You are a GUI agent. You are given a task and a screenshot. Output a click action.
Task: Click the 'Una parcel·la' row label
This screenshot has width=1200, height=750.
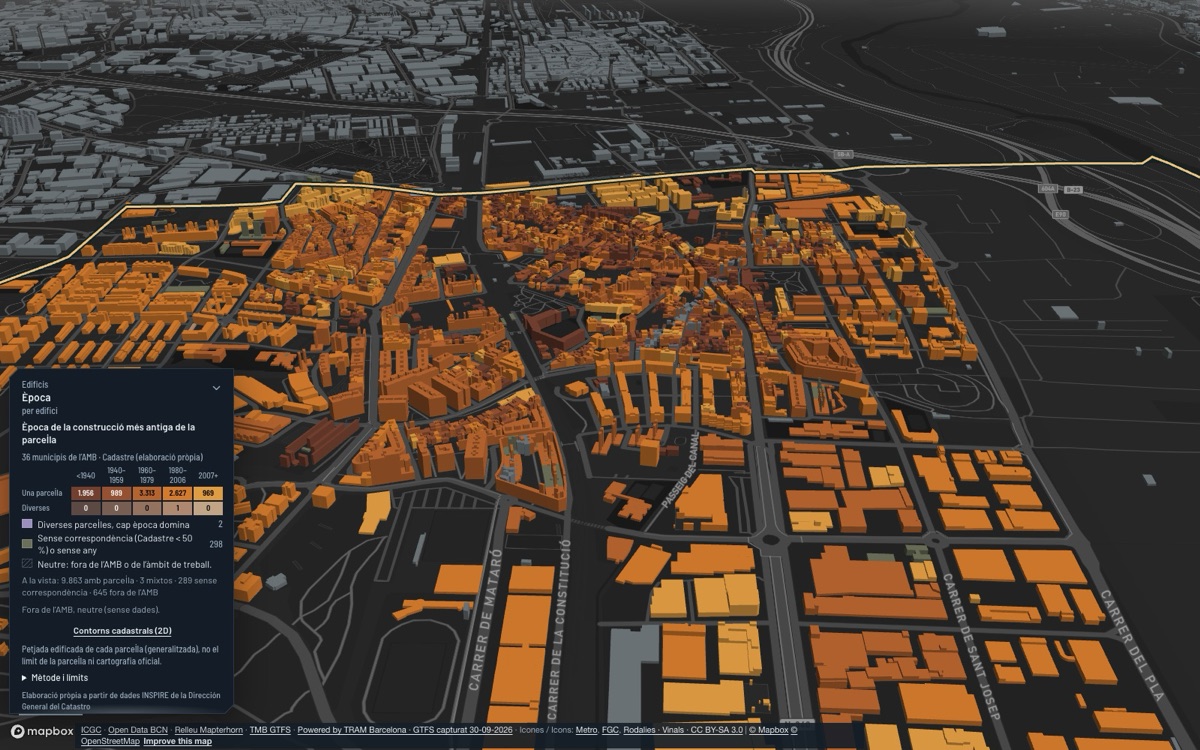(42, 493)
